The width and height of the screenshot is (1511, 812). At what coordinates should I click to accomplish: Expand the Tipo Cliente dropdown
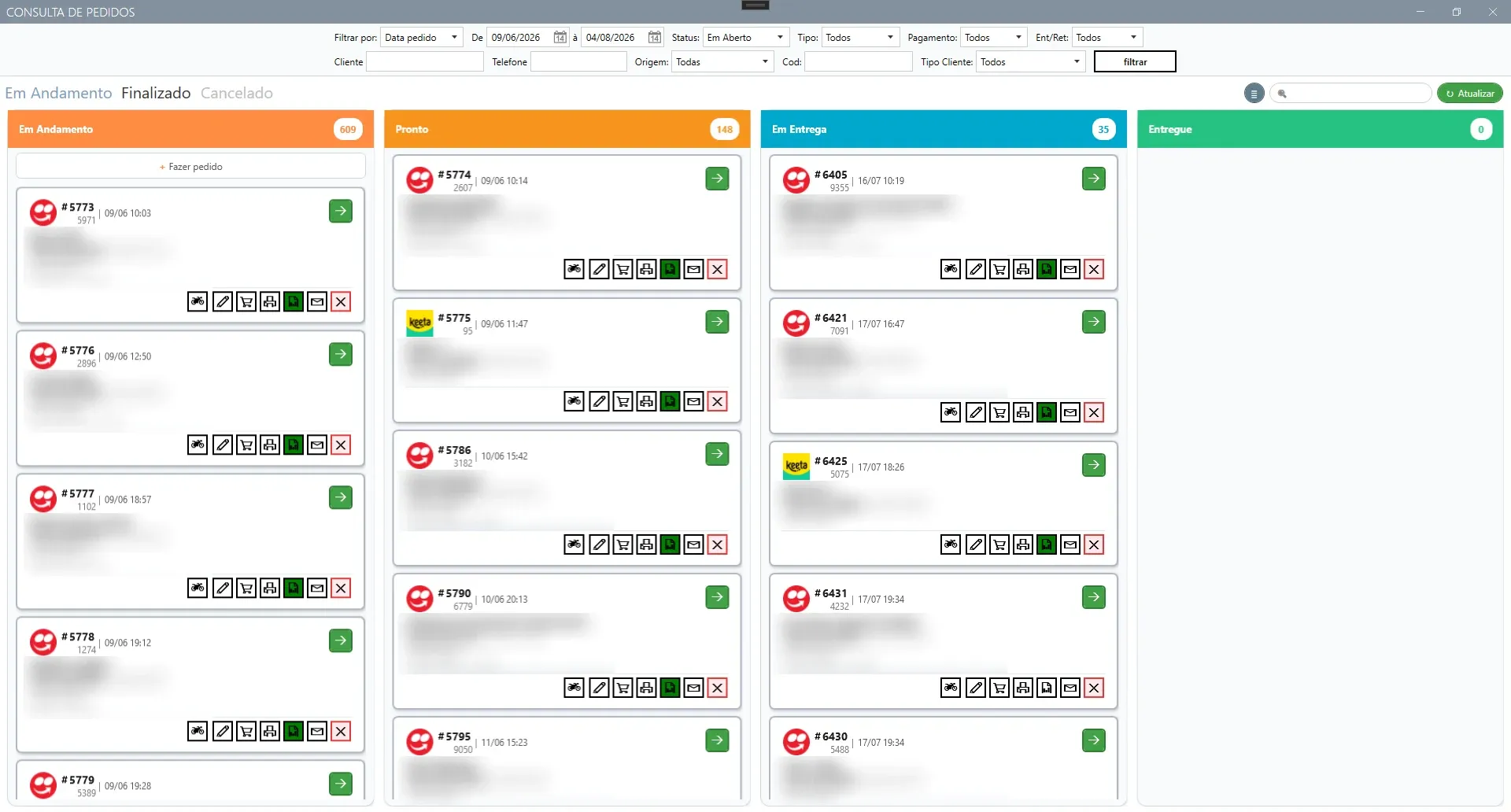click(x=1031, y=62)
